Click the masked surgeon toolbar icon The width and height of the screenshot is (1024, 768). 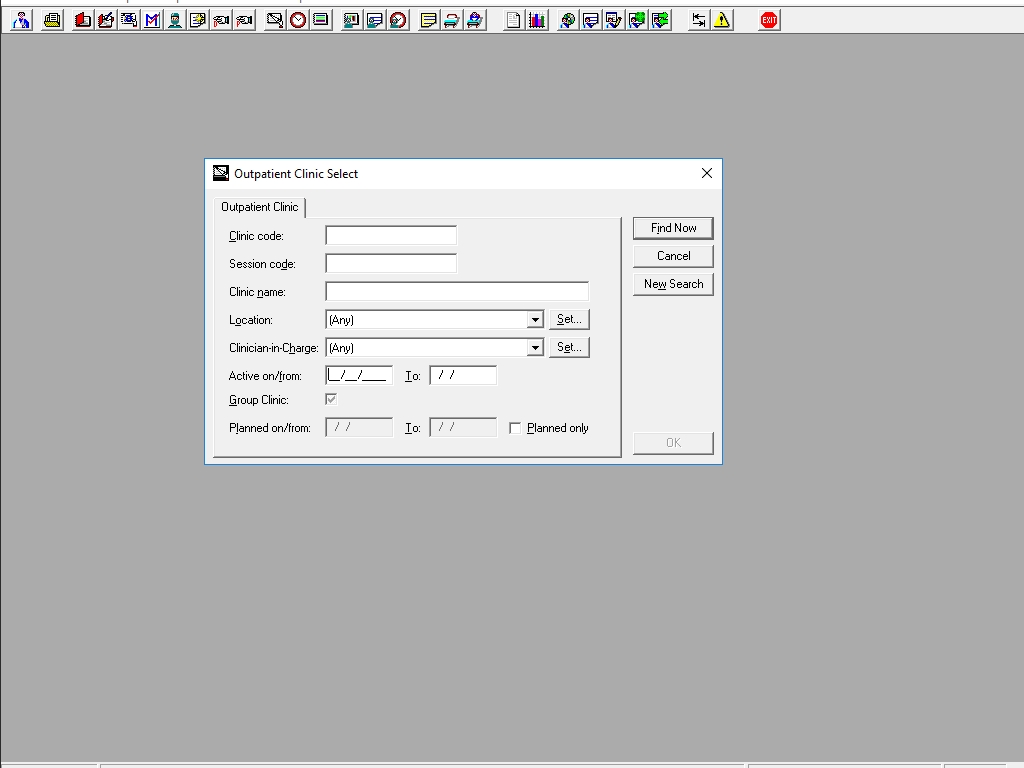[x=175, y=20]
